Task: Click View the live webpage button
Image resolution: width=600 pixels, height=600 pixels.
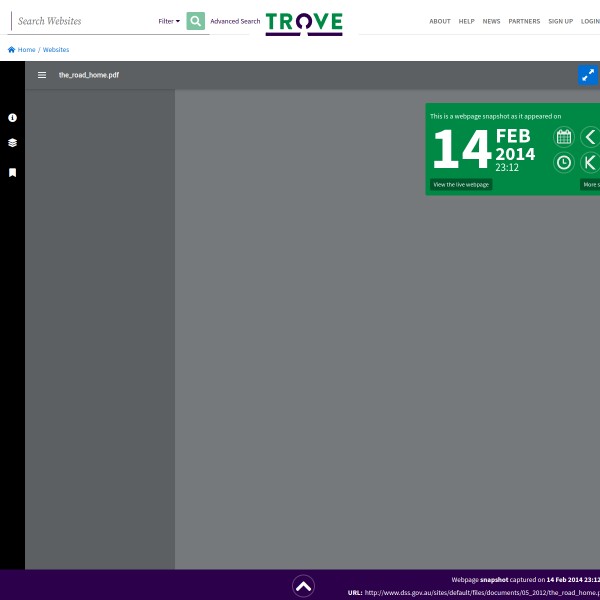Action: pyautogui.click(x=461, y=184)
